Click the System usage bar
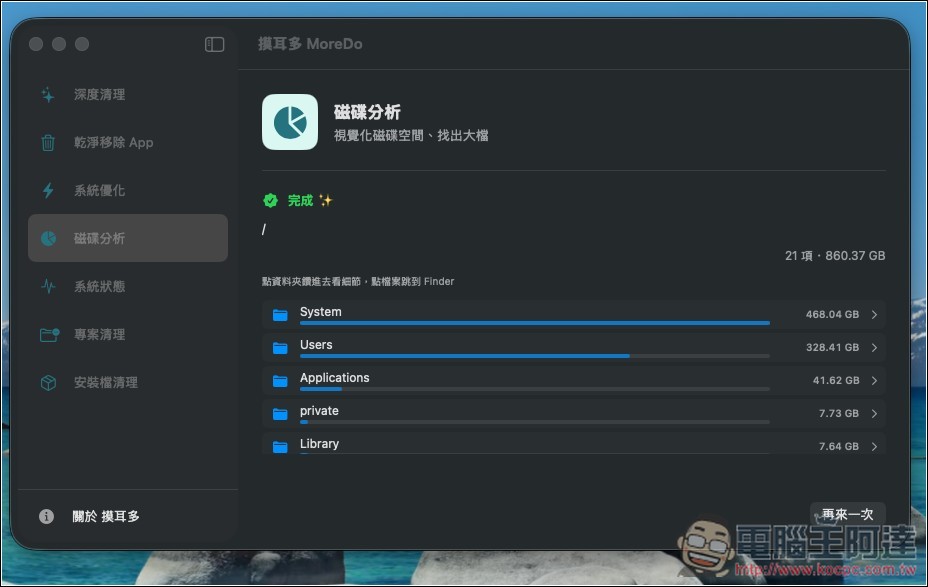Screen dimensions: 928x587 pyautogui.click(x=534, y=323)
